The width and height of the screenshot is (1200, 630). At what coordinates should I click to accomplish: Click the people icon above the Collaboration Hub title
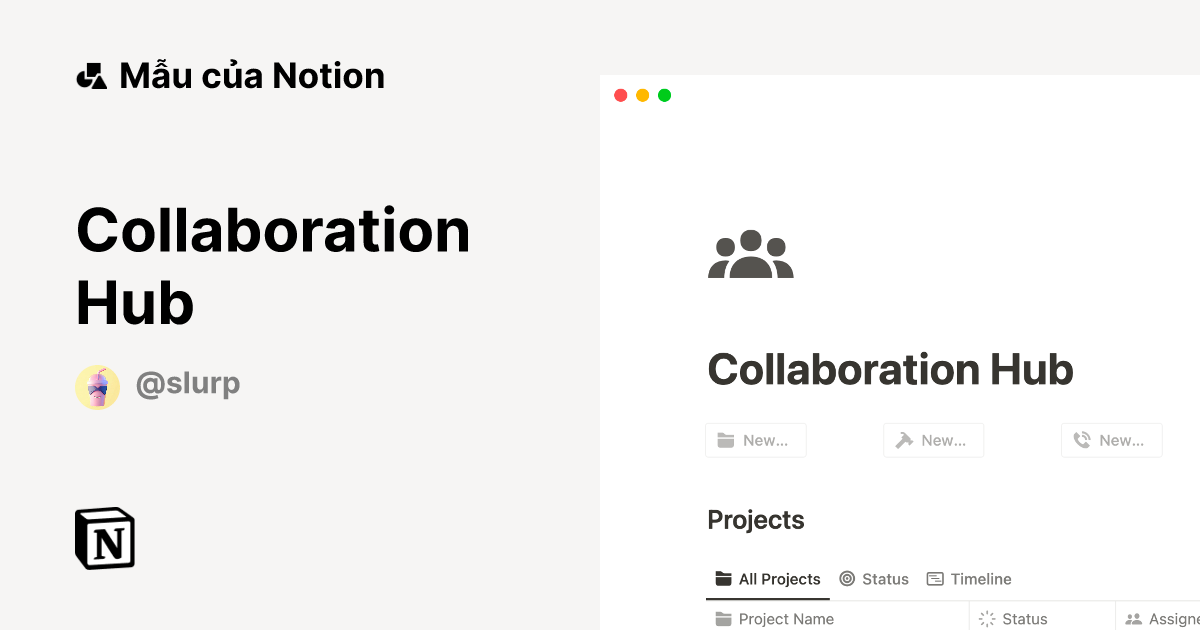click(x=751, y=253)
